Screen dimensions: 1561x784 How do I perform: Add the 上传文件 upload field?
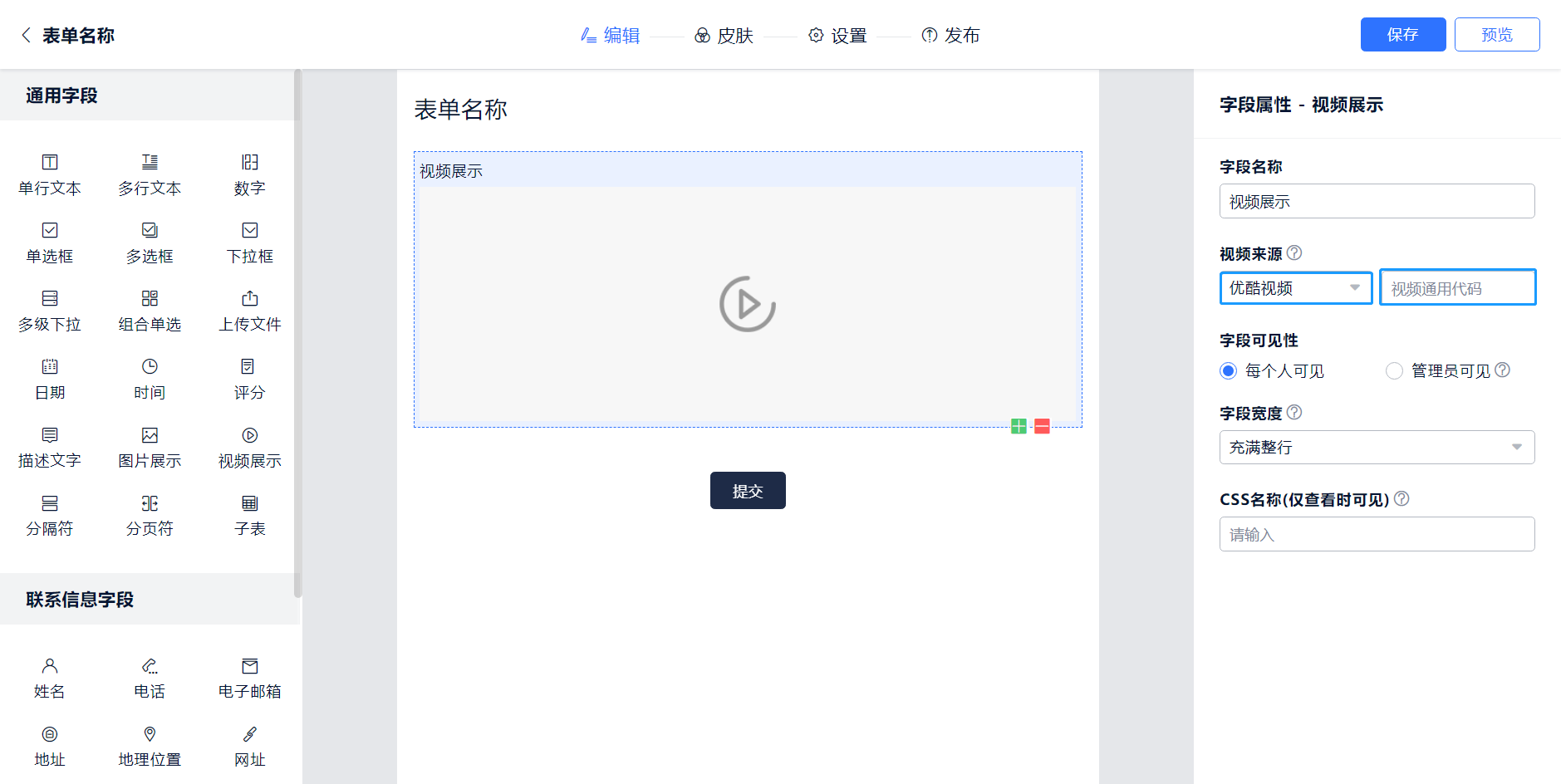[x=249, y=310]
